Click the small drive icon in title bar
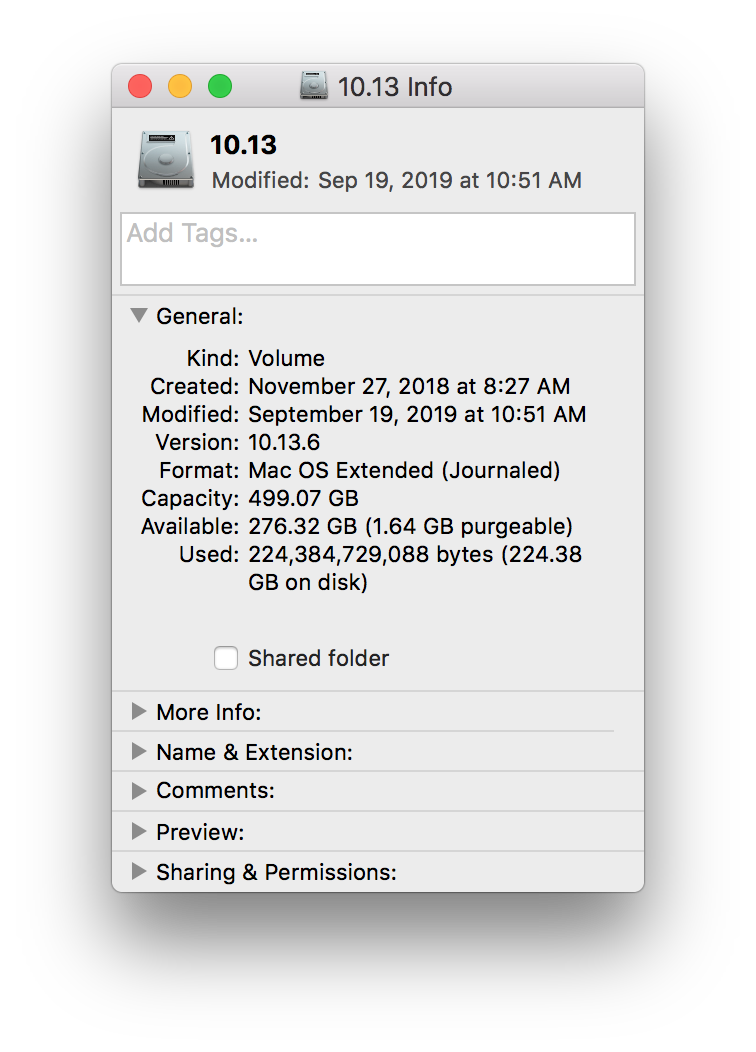This screenshot has height=1052, width=756. point(314,87)
